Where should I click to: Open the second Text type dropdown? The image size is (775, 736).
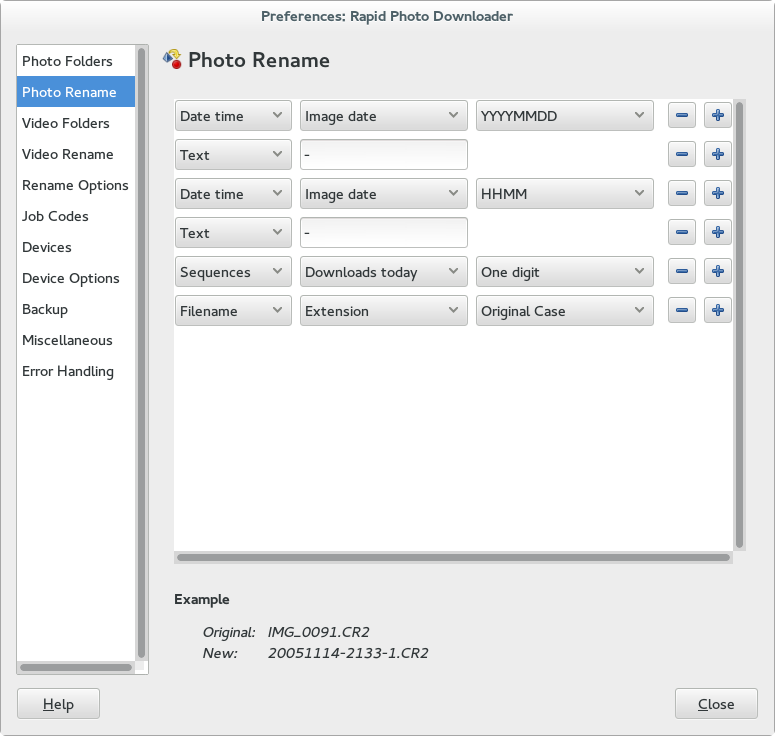(233, 233)
